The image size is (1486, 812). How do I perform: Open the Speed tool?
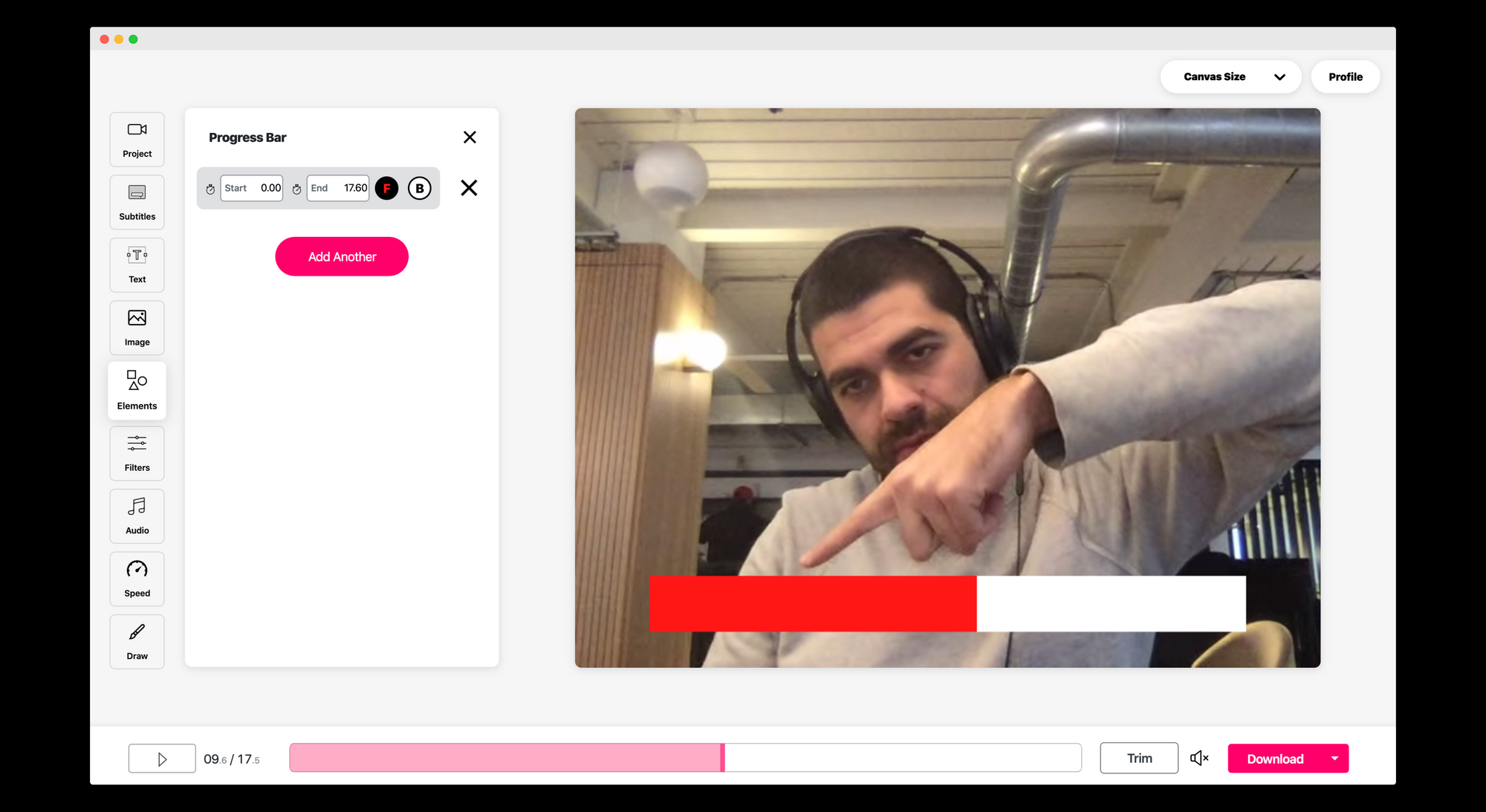tap(137, 579)
